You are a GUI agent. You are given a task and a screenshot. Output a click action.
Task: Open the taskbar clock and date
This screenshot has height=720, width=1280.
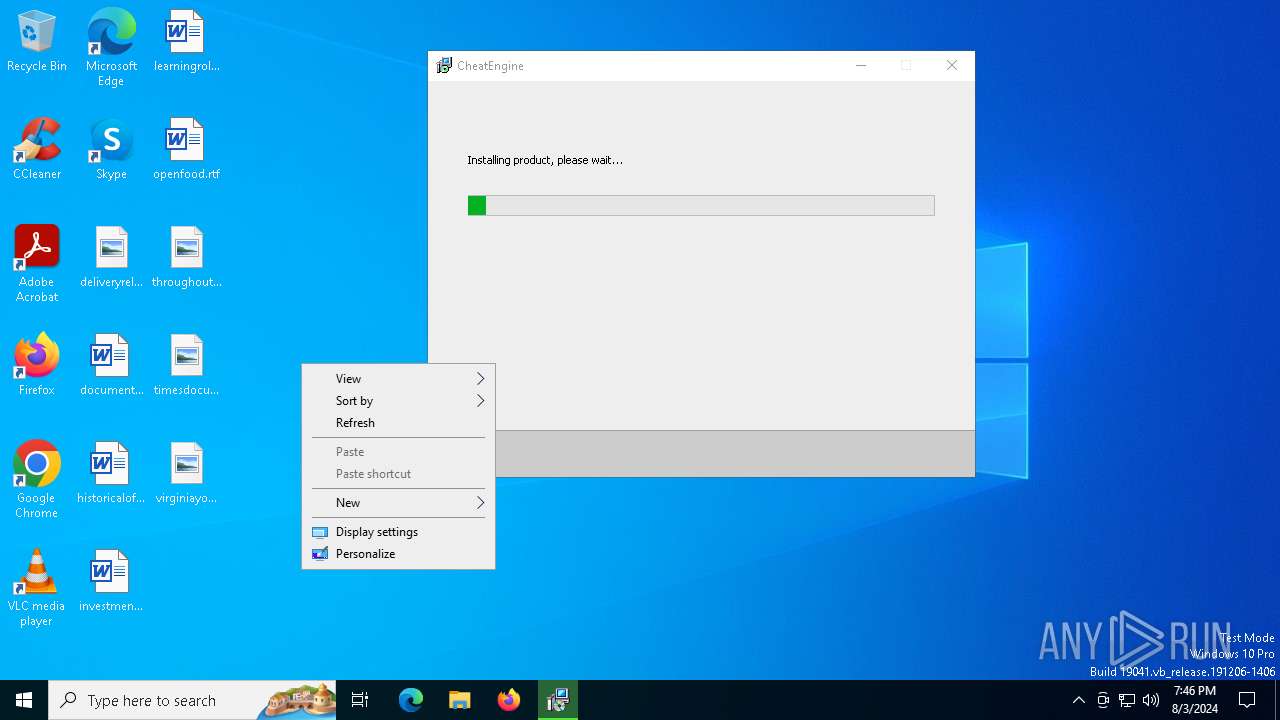click(x=1195, y=700)
